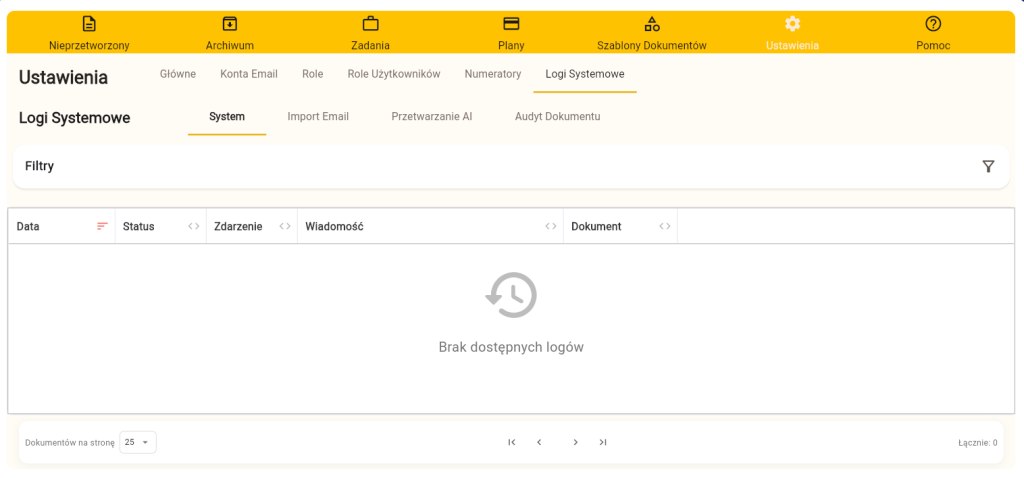Image resolution: width=1024 pixels, height=478 pixels.
Task: Toggle sort order on Data column
Action: coord(102,227)
